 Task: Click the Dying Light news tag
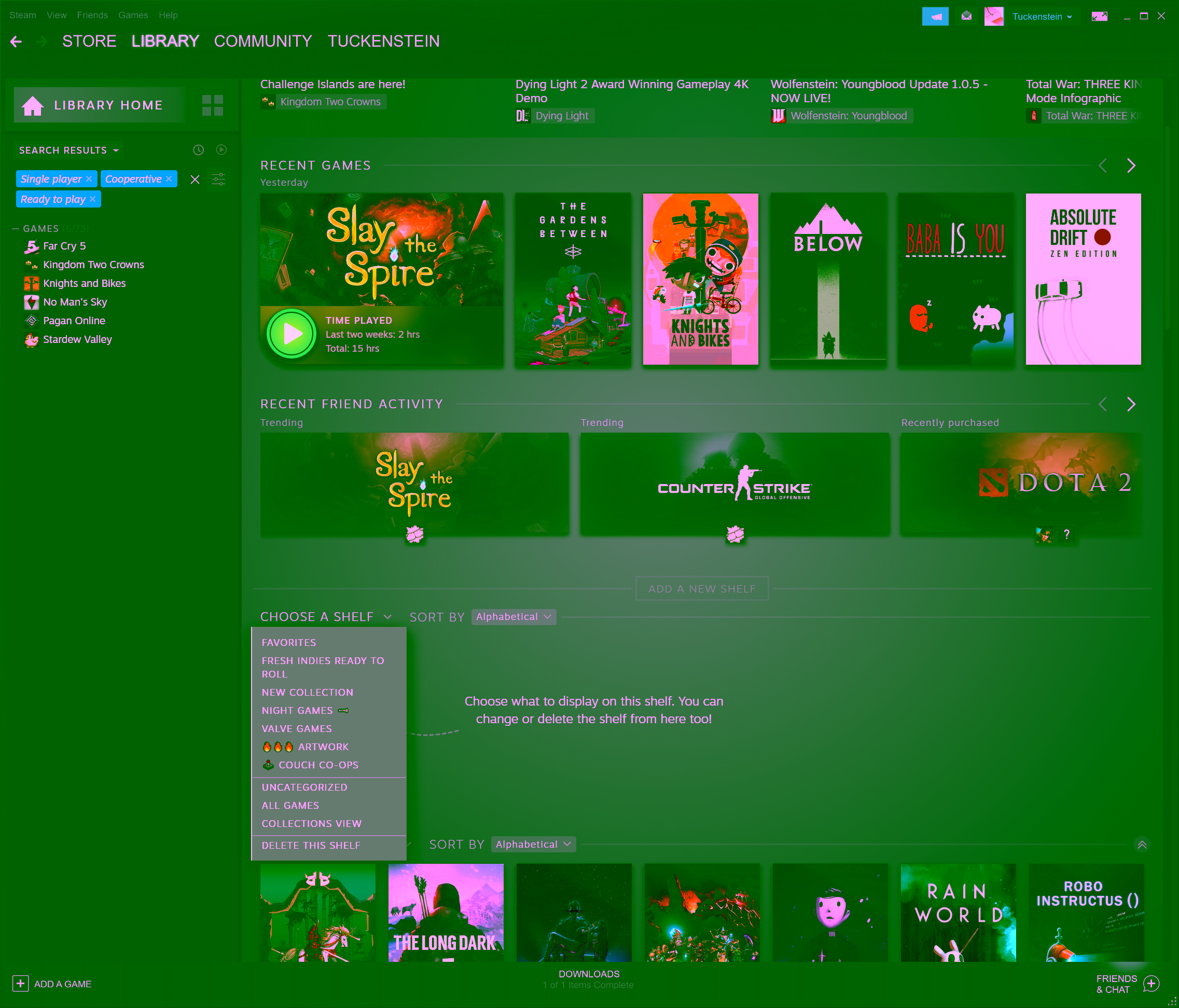(555, 116)
